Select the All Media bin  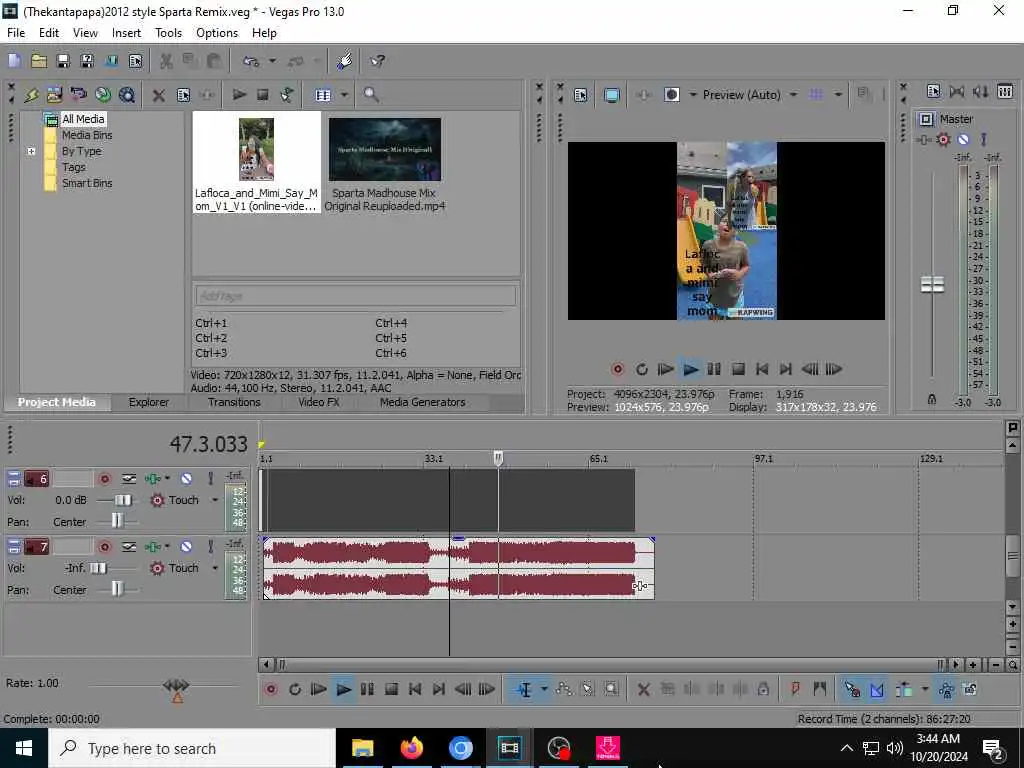point(83,119)
